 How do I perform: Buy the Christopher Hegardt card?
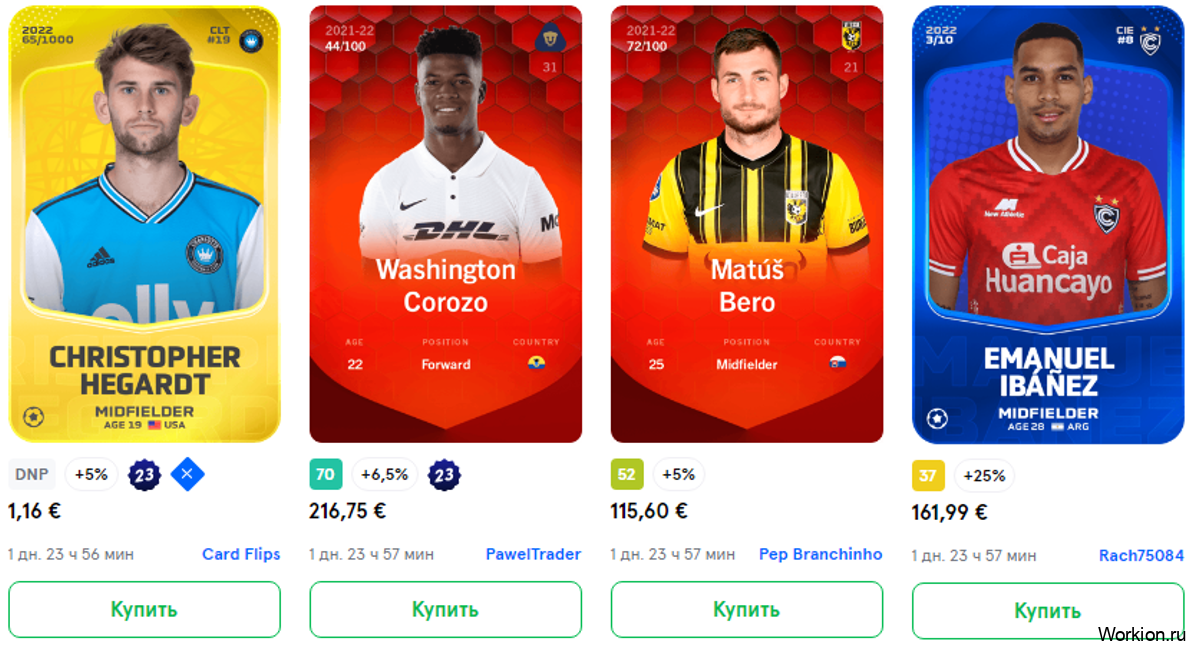coord(144,609)
